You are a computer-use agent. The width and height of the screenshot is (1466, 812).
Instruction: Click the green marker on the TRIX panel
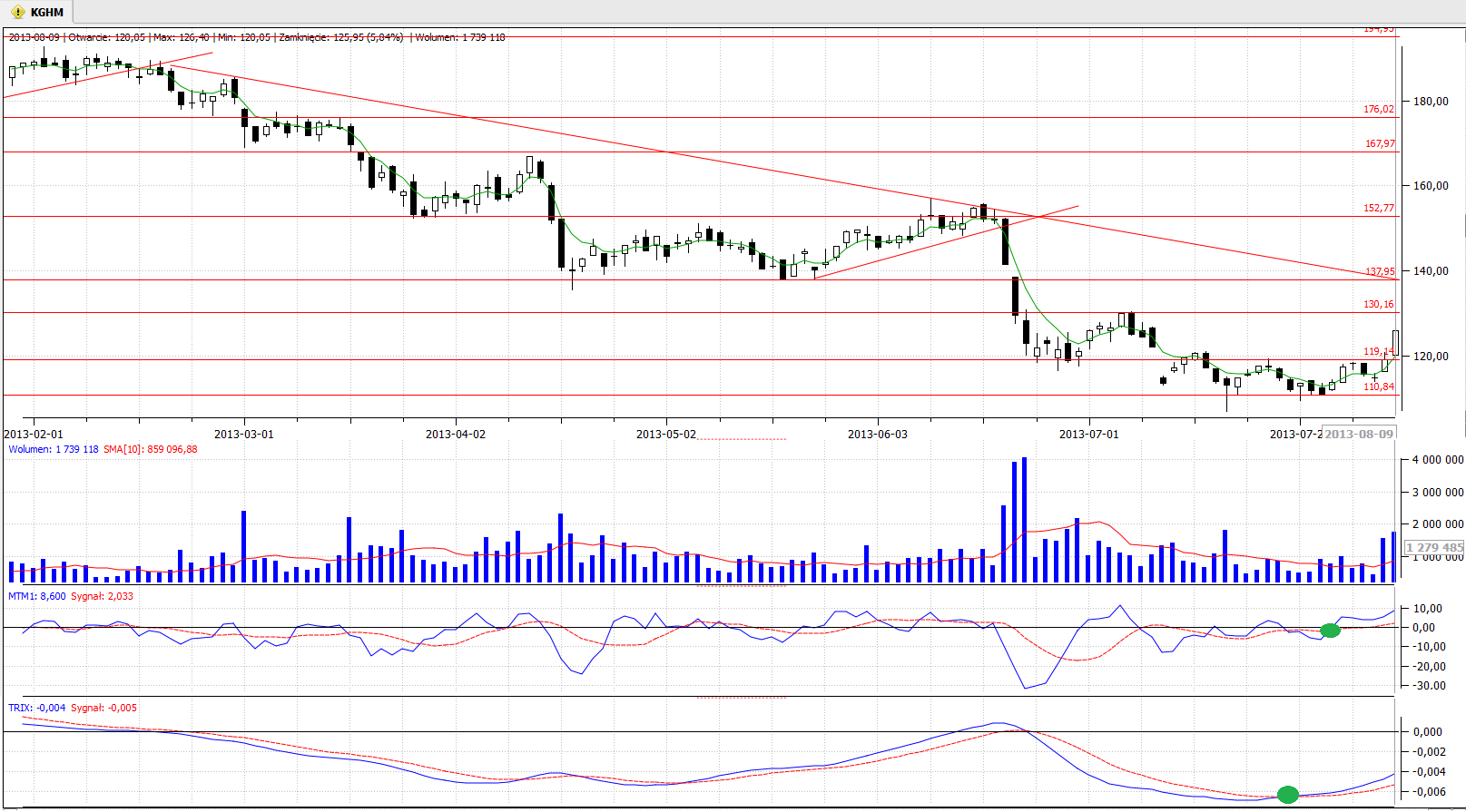1288,795
